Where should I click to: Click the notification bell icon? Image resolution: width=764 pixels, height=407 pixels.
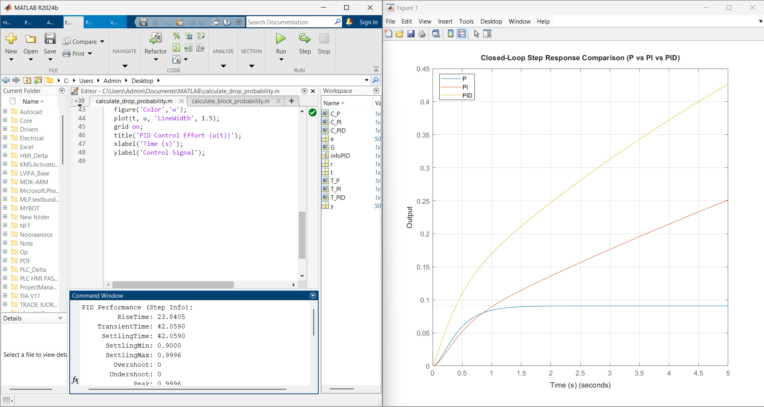coord(349,22)
